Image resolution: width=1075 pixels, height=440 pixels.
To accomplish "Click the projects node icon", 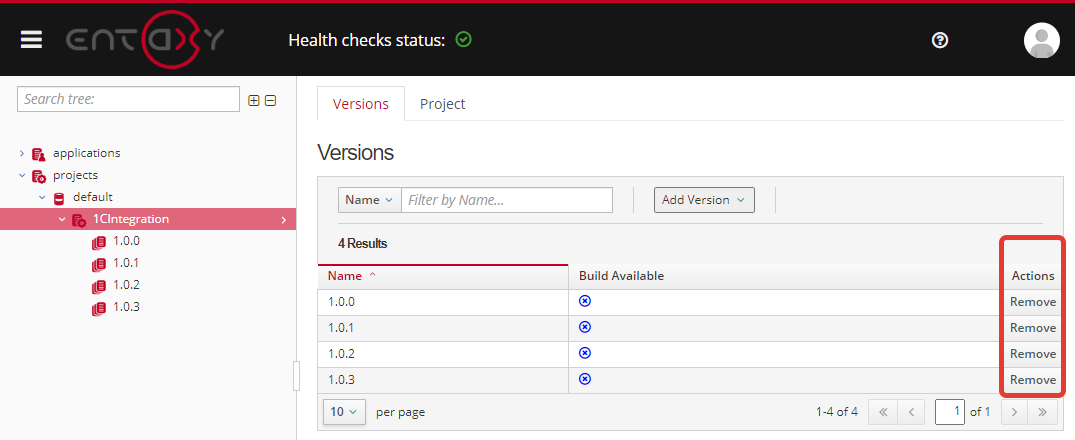I will (x=38, y=175).
